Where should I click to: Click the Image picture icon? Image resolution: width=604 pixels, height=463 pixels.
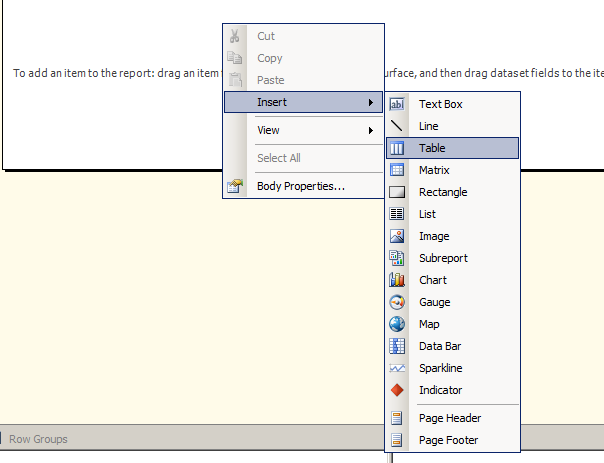(x=397, y=236)
